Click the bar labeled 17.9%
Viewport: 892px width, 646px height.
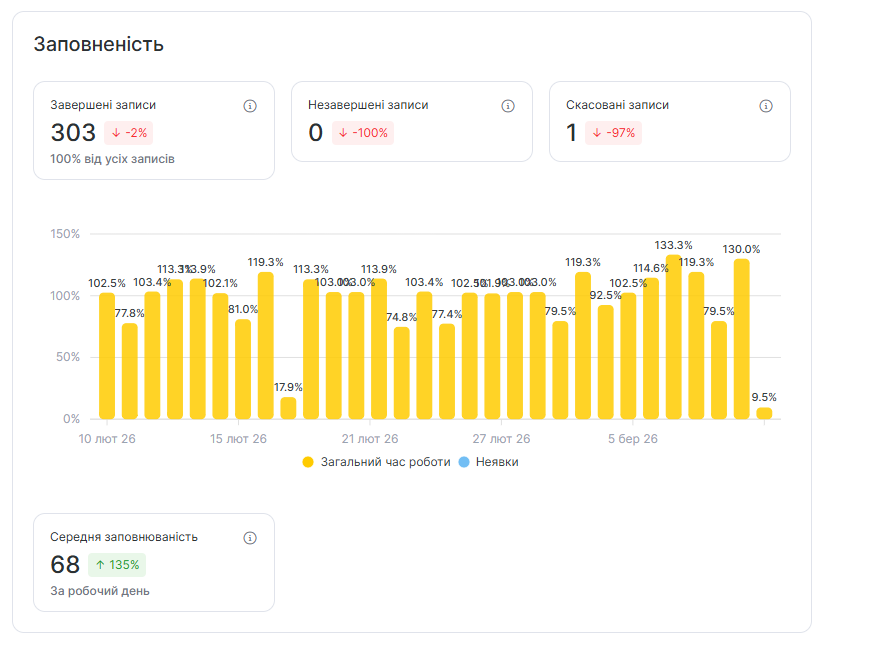(288, 408)
